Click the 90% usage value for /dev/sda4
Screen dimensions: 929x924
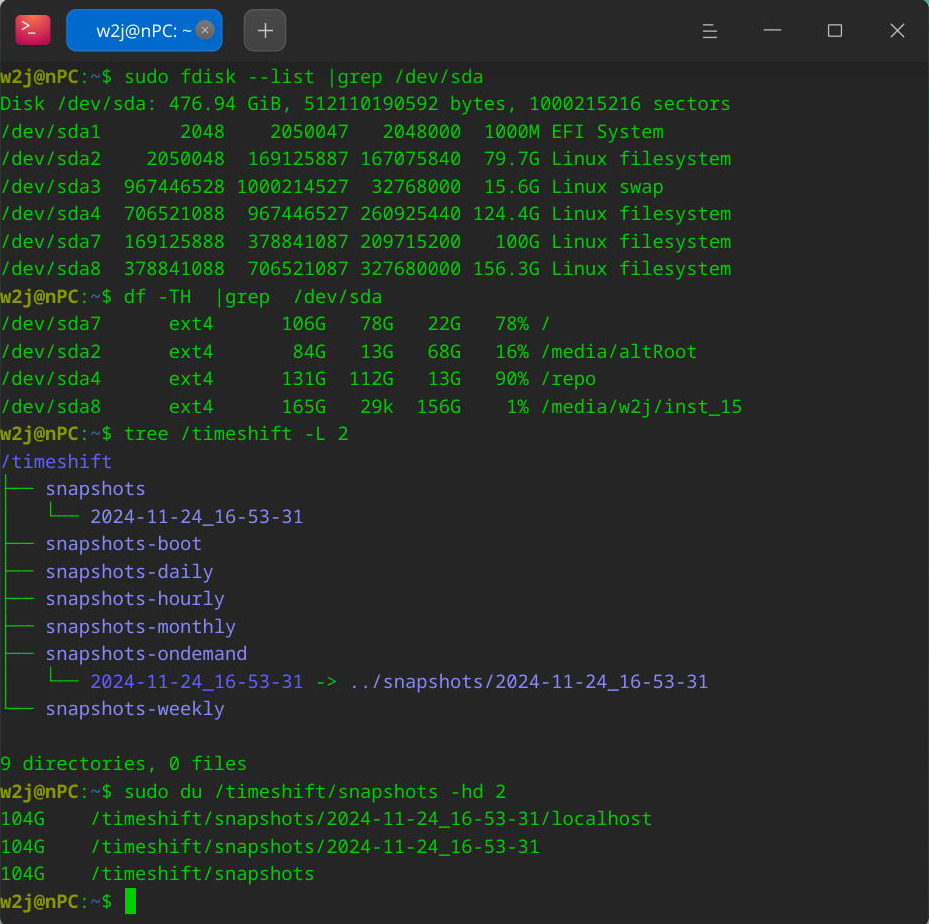point(512,379)
